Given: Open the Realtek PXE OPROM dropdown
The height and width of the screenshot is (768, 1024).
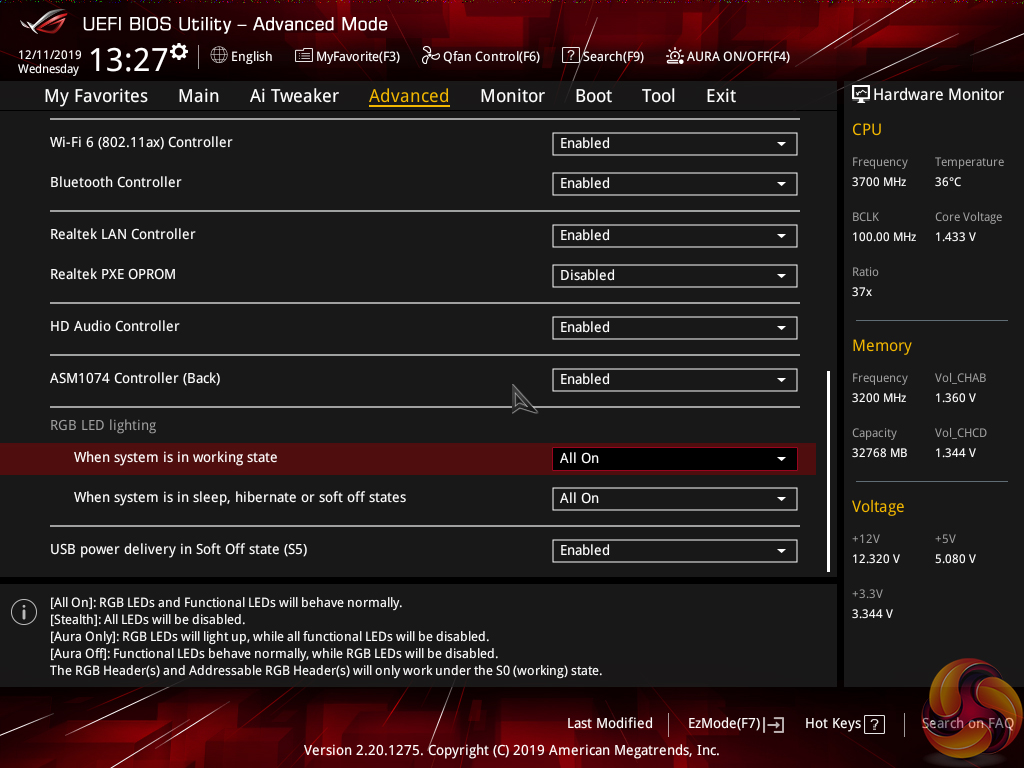Looking at the screenshot, I should [x=674, y=276].
